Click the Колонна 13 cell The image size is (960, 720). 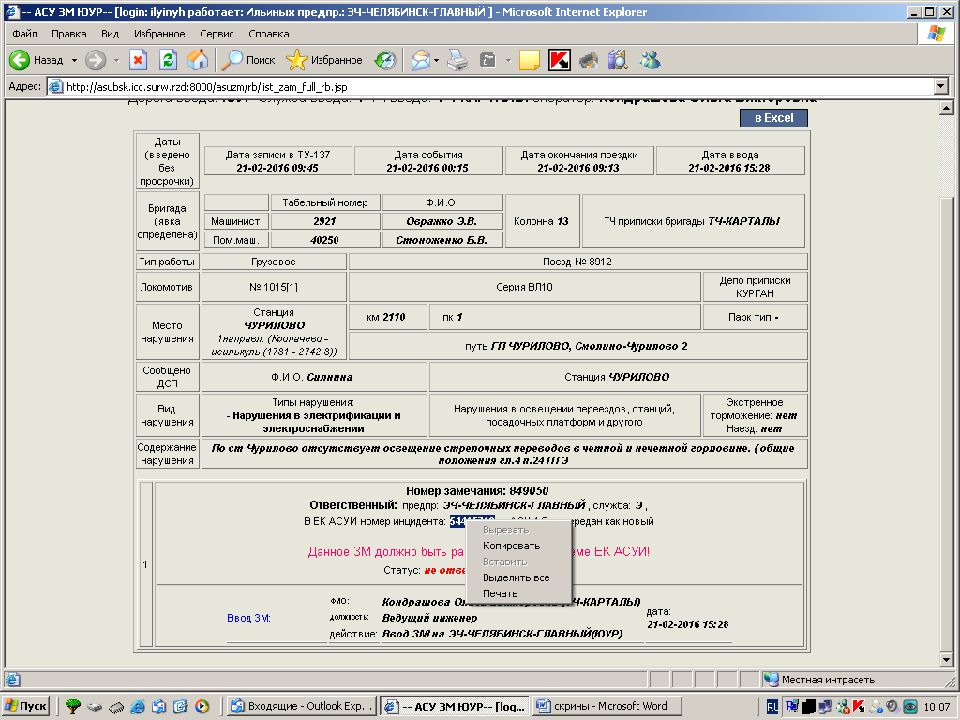[x=541, y=221]
